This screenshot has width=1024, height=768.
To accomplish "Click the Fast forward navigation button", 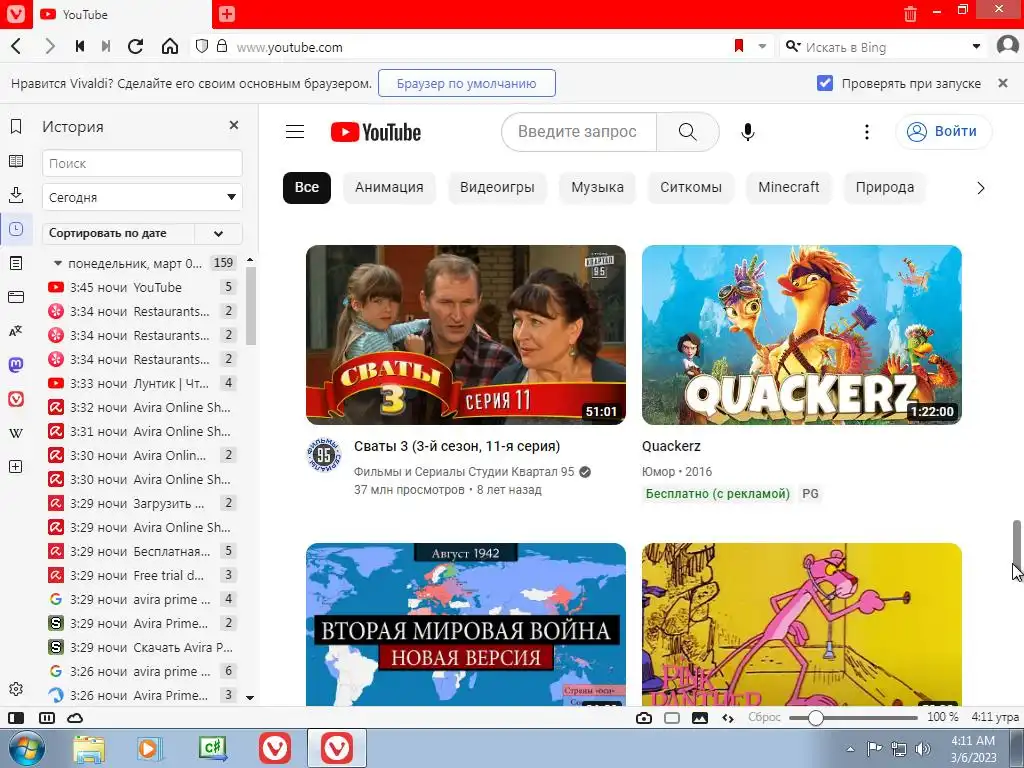I will 106,46.
